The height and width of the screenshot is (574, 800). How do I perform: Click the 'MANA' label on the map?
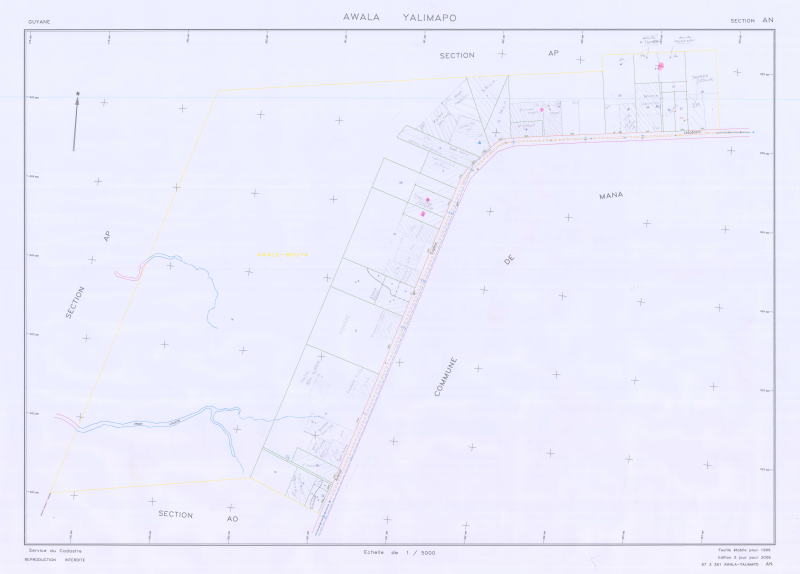click(x=611, y=195)
